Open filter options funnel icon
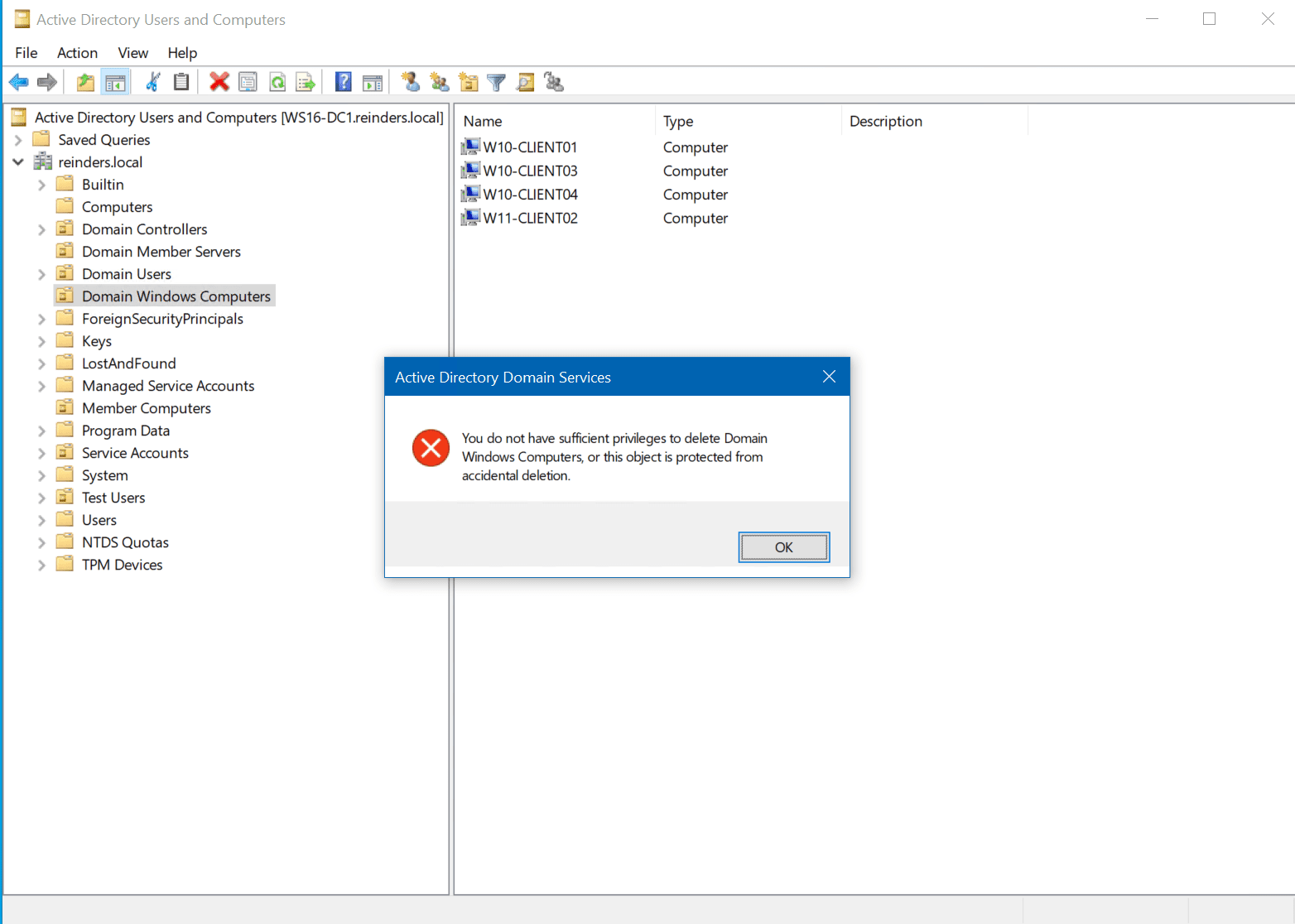This screenshot has height=924, width=1295. (497, 82)
